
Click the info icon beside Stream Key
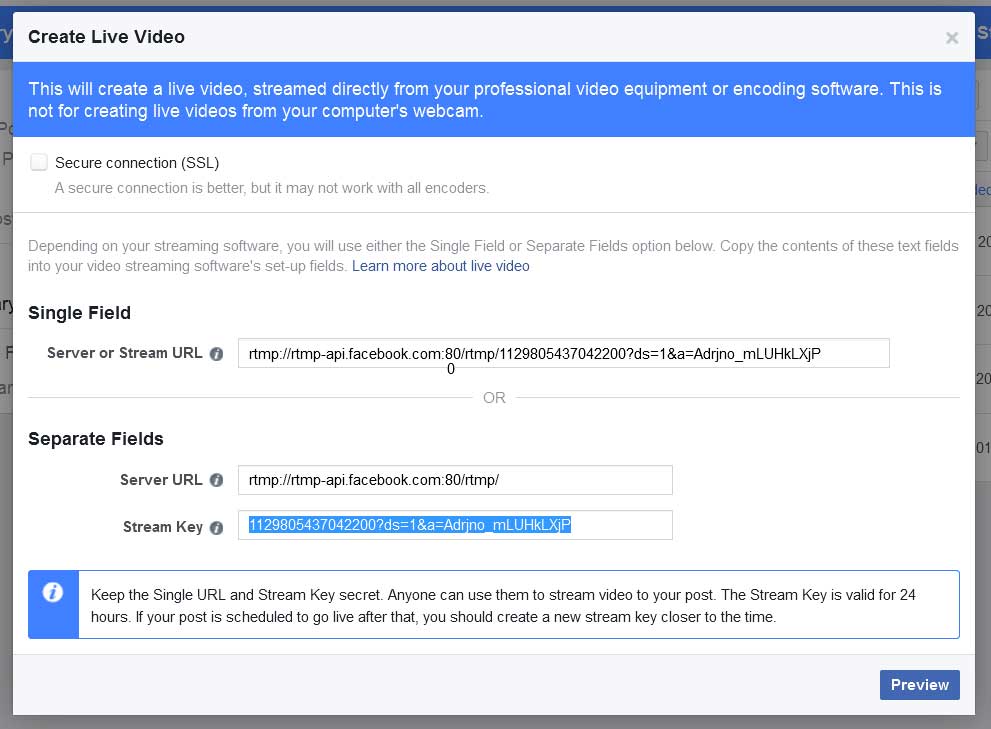pyautogui.click(x=216, y=527)
